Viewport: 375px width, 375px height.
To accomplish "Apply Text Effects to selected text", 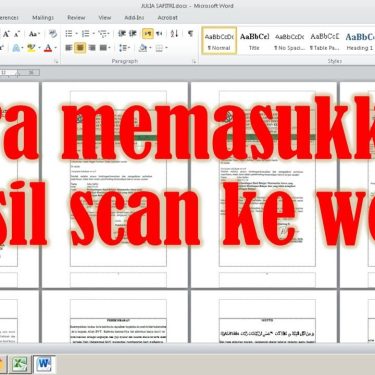I will coord(16,48).
